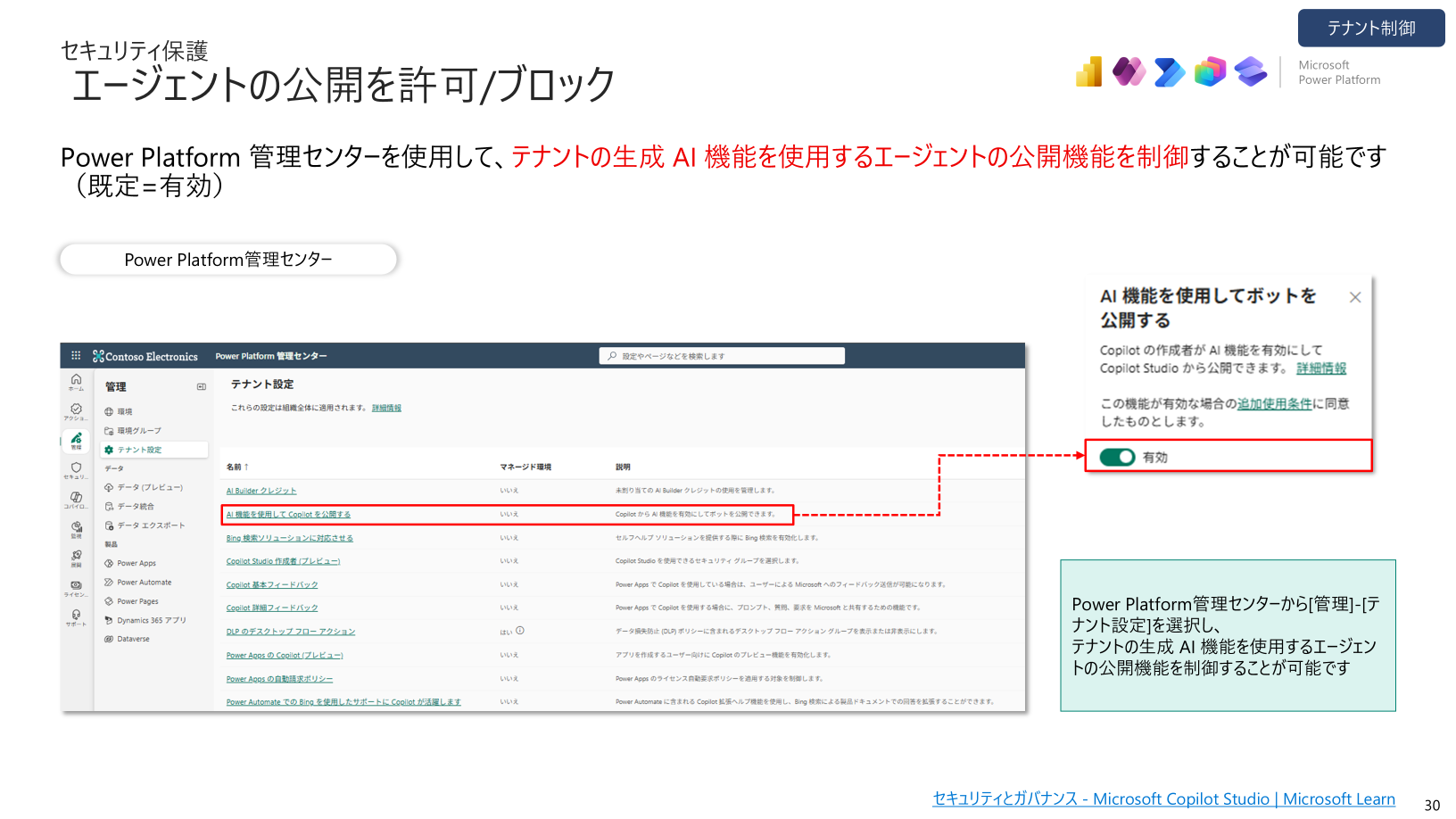1456x819 pixels.
Task: Open the ホーム (Home) rail icon
Action: point(76,382)
